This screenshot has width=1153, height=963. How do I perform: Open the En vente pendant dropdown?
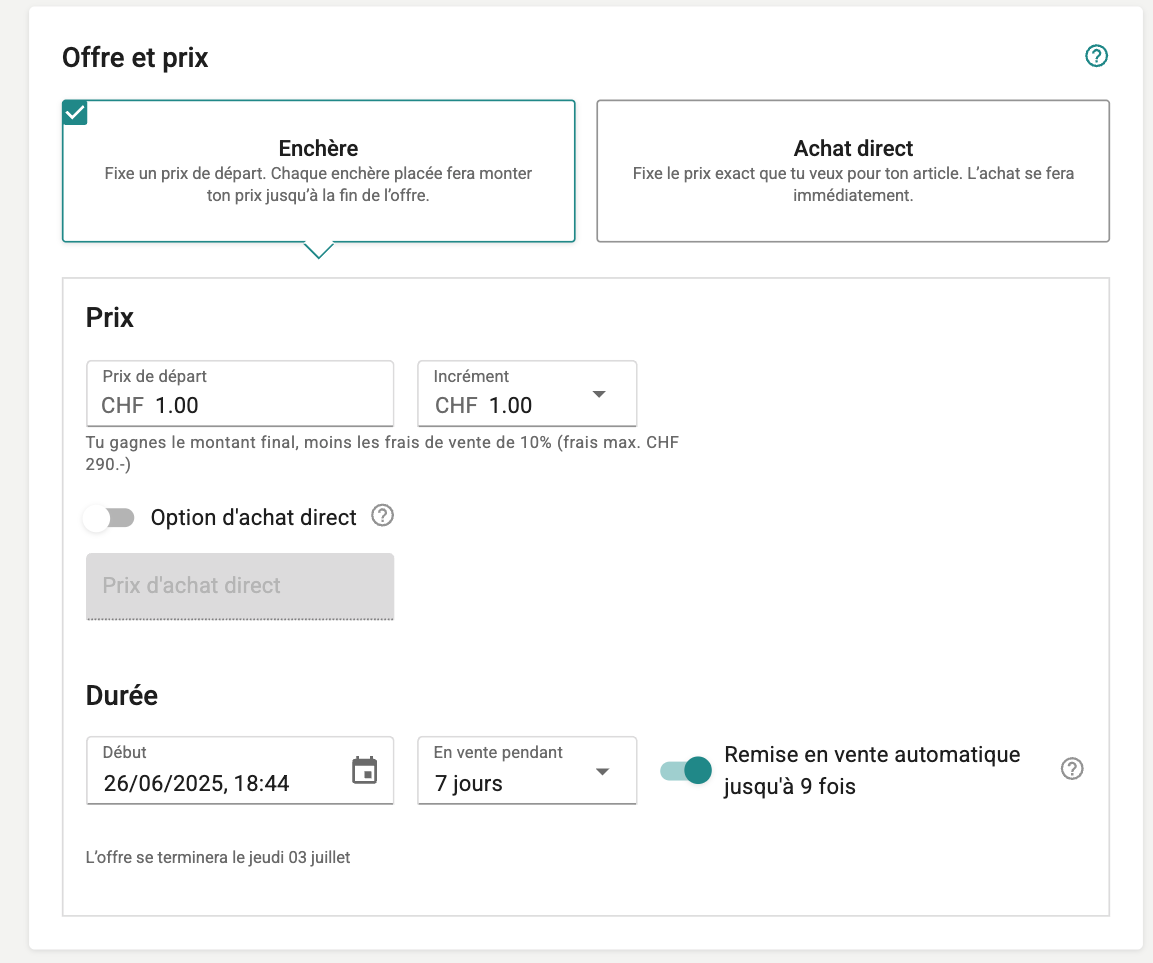pos(526,770)
